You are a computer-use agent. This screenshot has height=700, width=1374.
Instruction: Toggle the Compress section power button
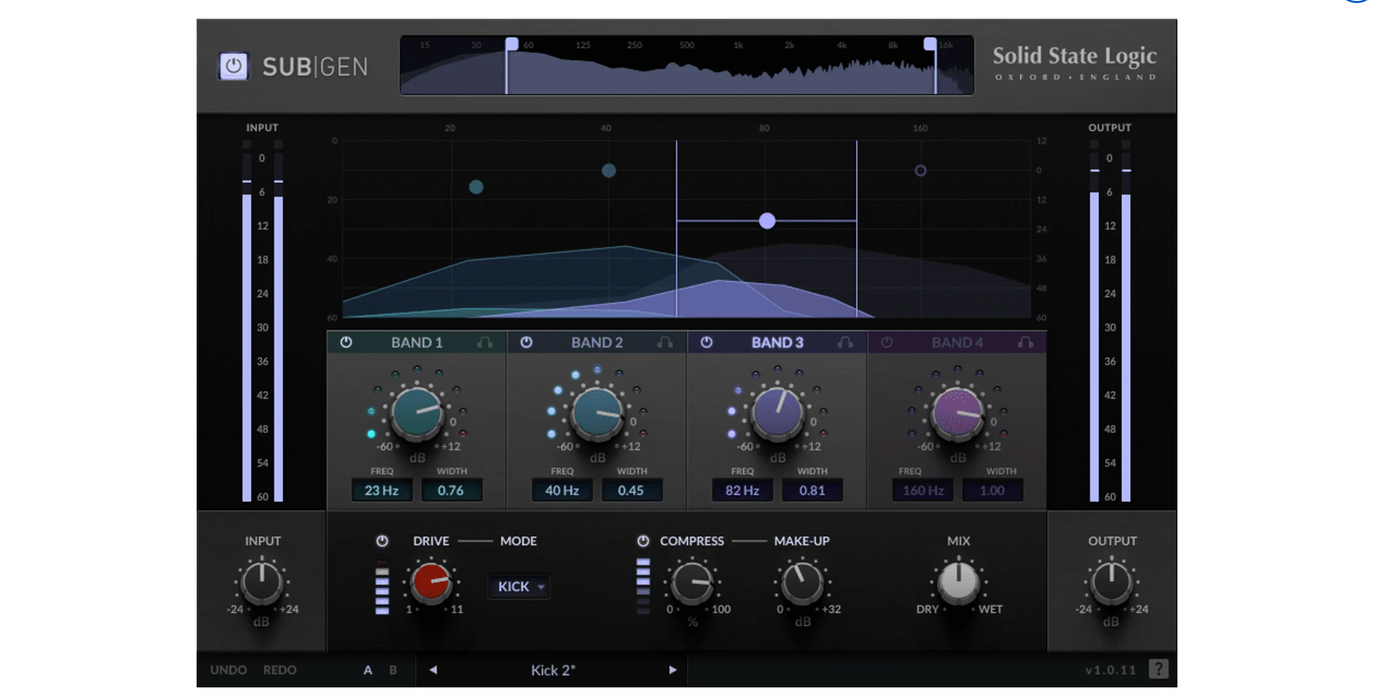point(643,541)
